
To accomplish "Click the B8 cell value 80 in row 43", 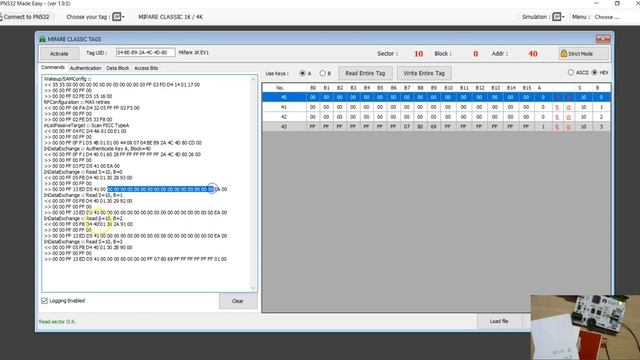I will (x=420, y=127).
